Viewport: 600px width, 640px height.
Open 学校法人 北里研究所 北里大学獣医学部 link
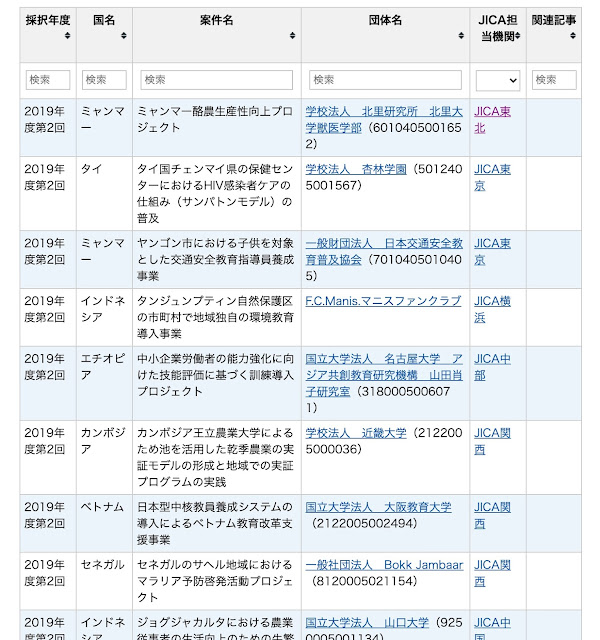384,120
